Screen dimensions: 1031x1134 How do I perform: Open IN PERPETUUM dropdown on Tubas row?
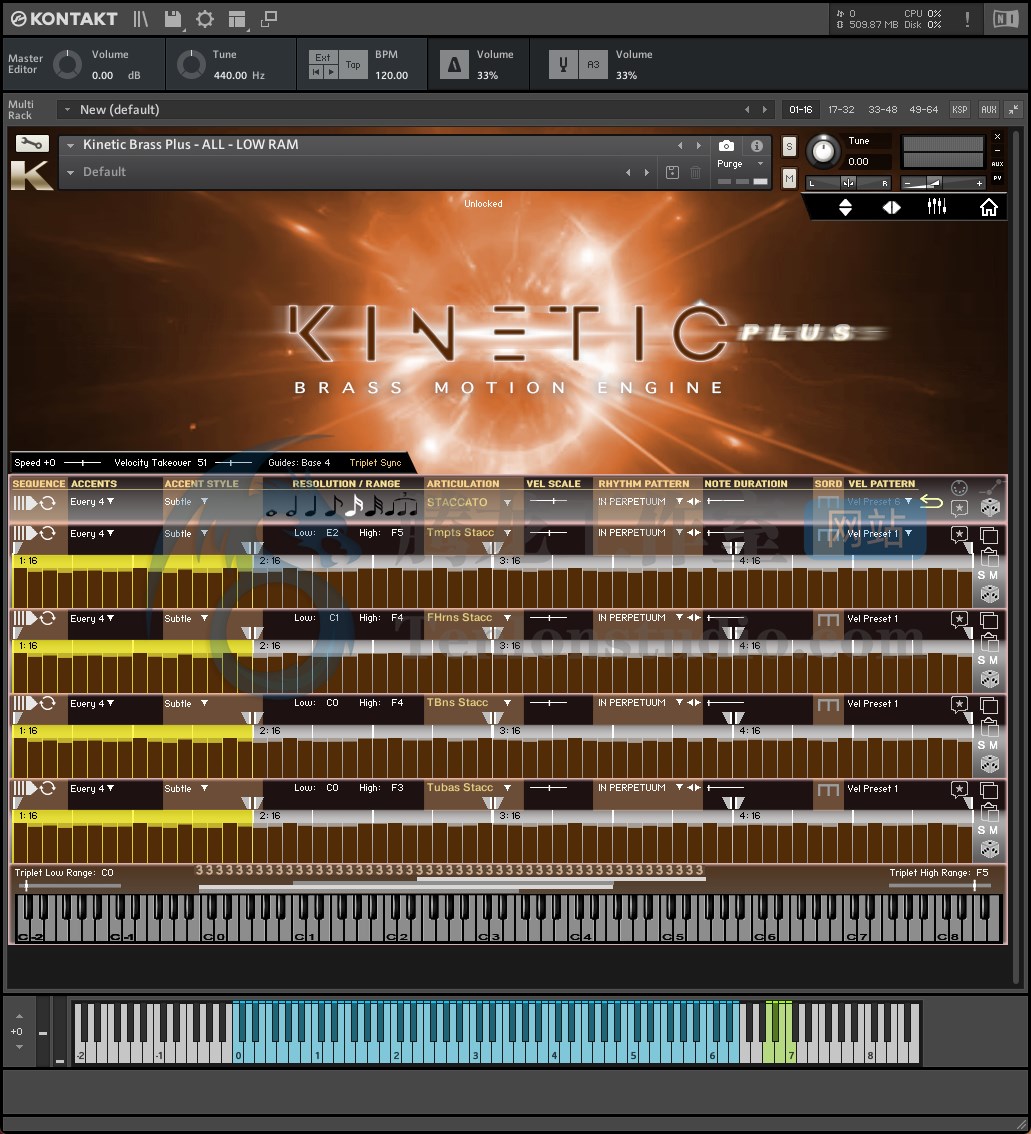click(x=640, y=788)
